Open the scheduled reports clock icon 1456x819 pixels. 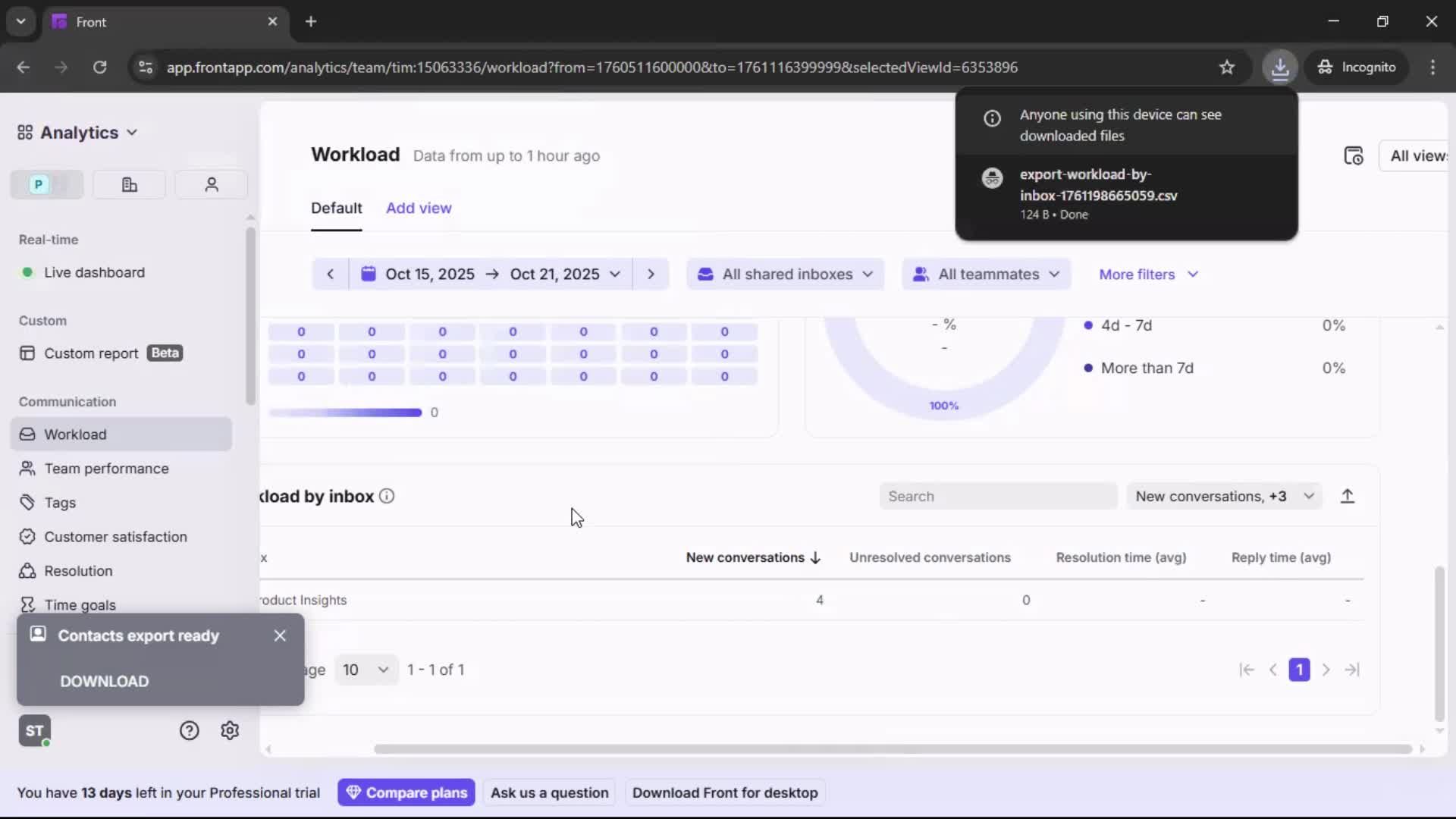(1355, 155)
